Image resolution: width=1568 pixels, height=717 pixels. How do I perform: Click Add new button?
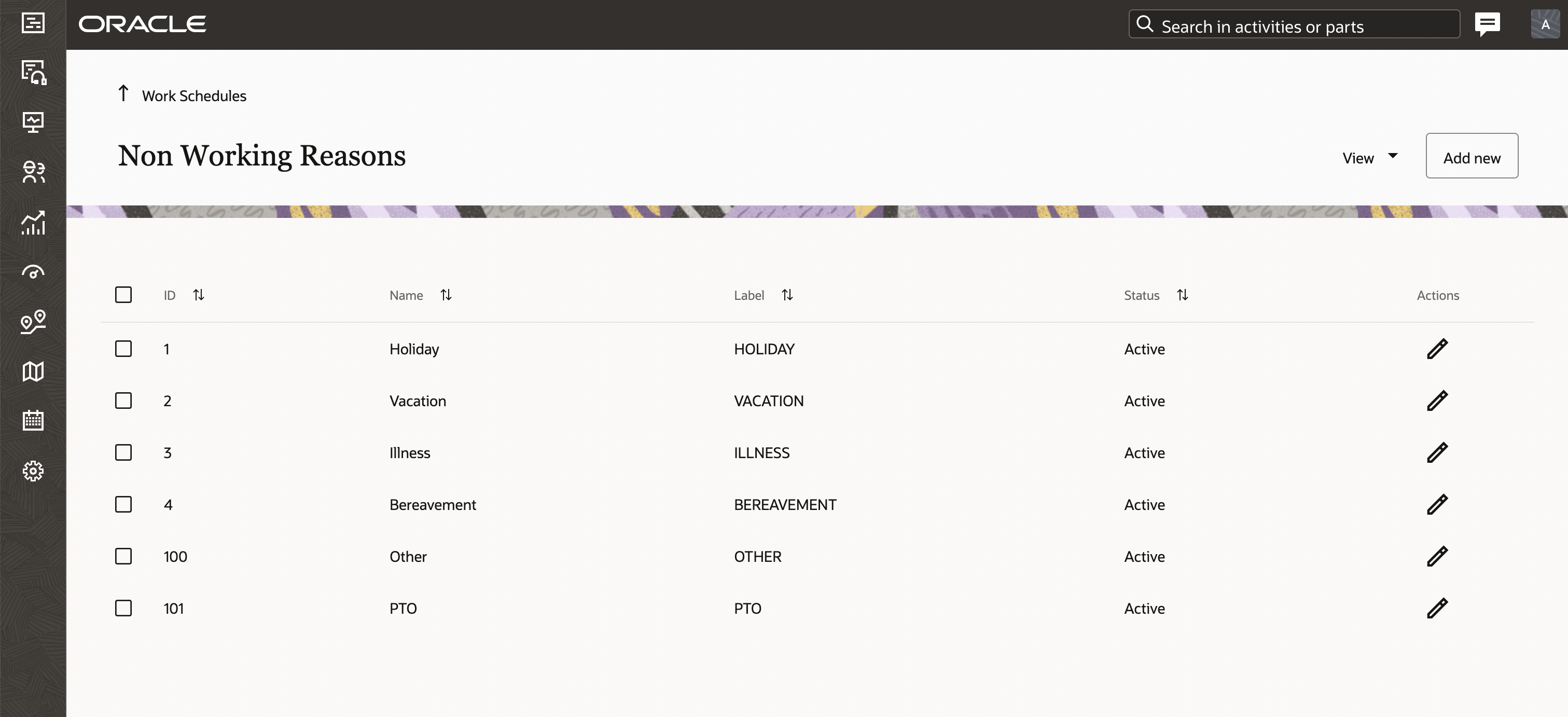(x=1472, y=156)
